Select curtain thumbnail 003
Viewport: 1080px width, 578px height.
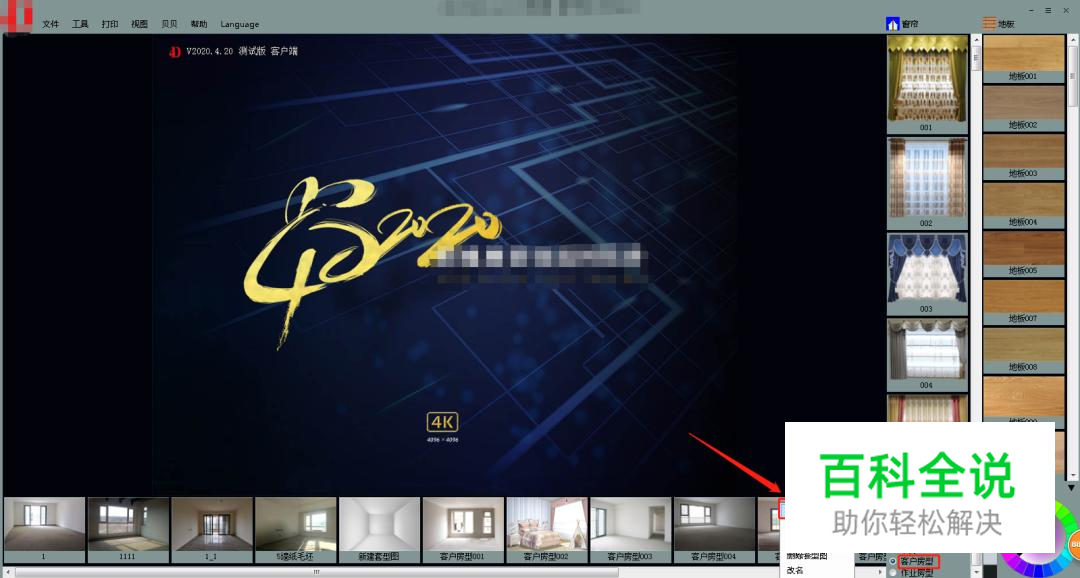(x=927, y=273)
